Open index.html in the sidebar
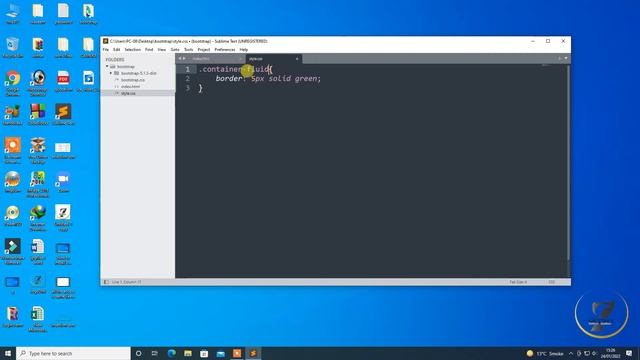This screenshot has height=360, width=640. tap(131, 87)
